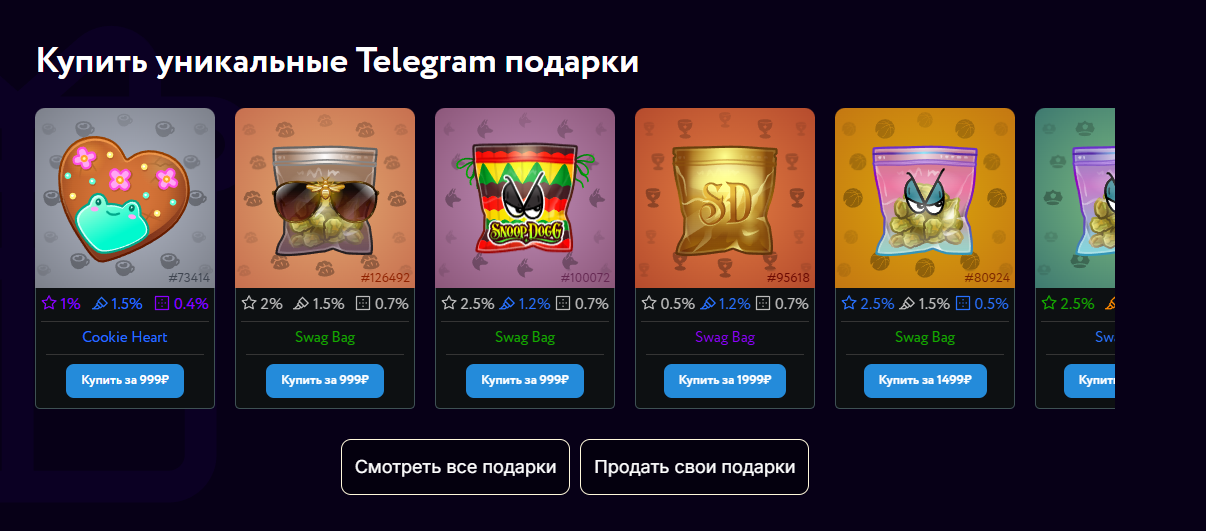Click the purple pattern icon showing 0.4%

pyautogui.click(x=163, y=303)
